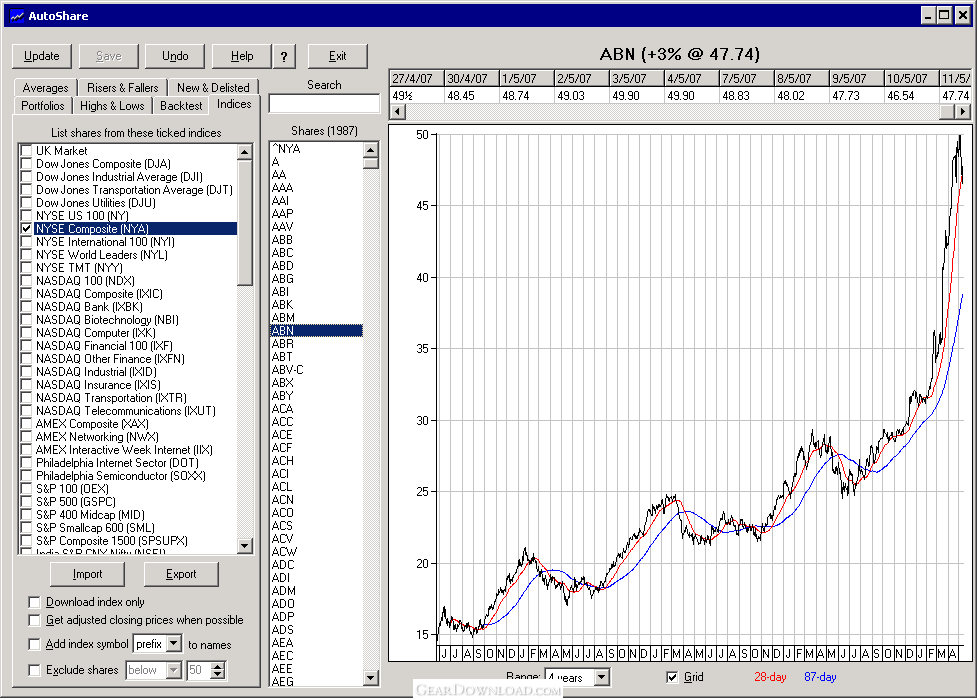
Task: Open the Range years dropdown
Action: coord(601,677)
